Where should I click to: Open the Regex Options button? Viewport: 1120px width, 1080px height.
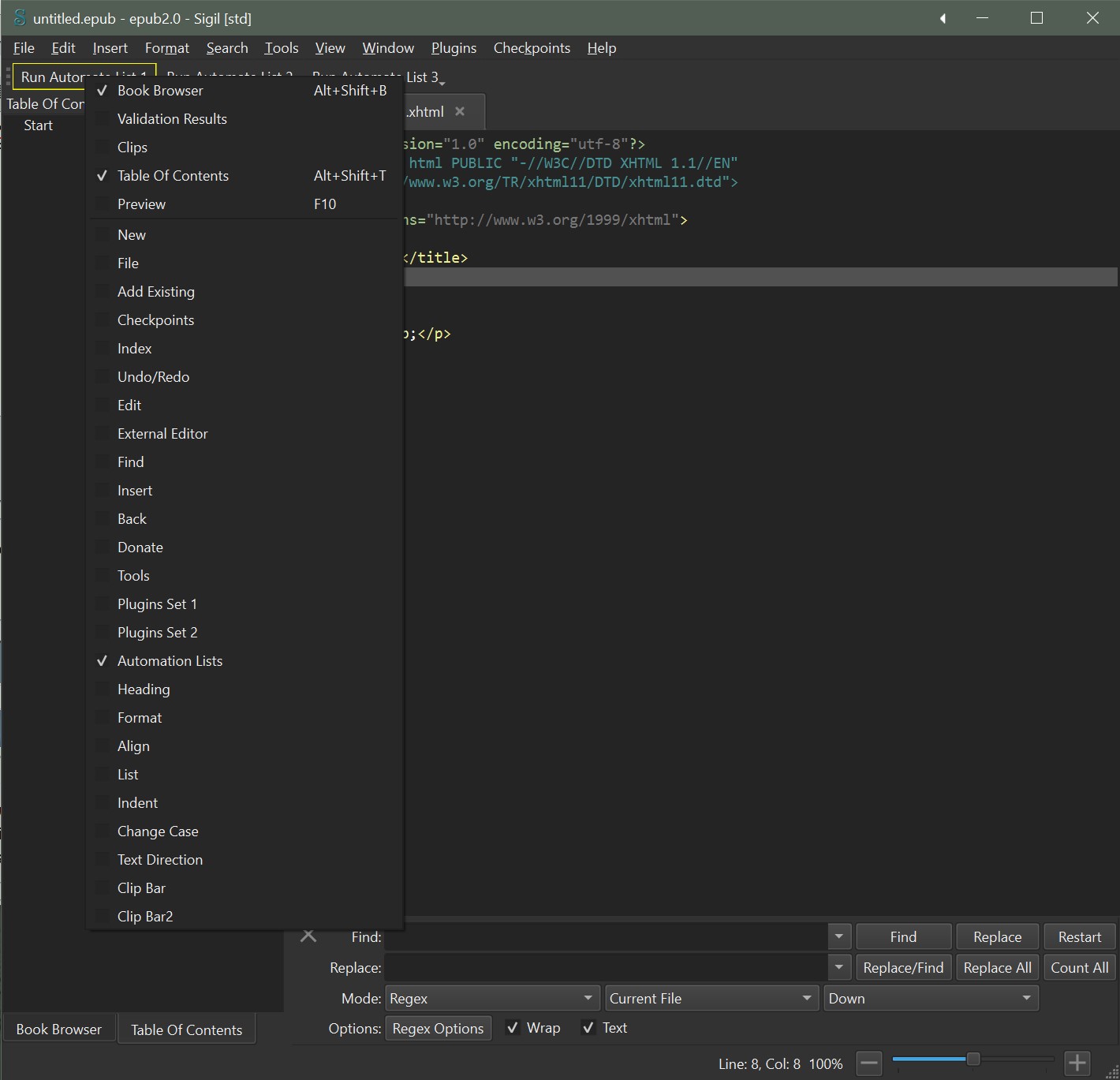coord(438,1028)
